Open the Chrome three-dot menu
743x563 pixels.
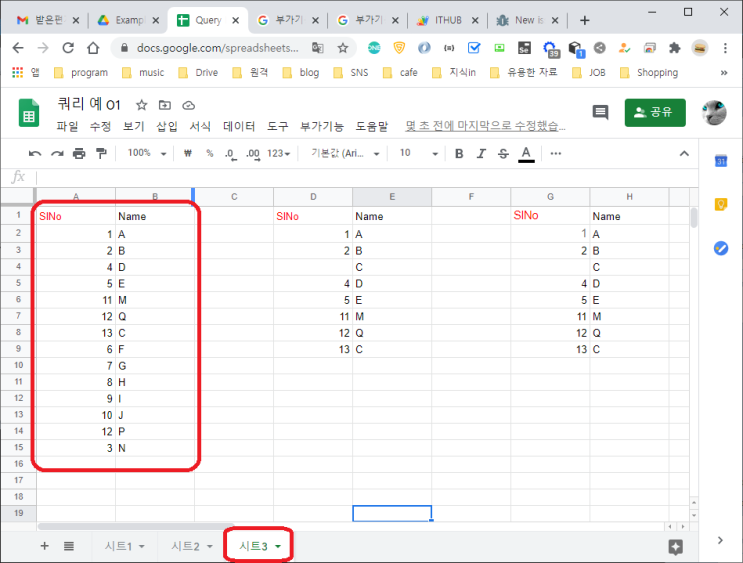(x=725, y=48)
